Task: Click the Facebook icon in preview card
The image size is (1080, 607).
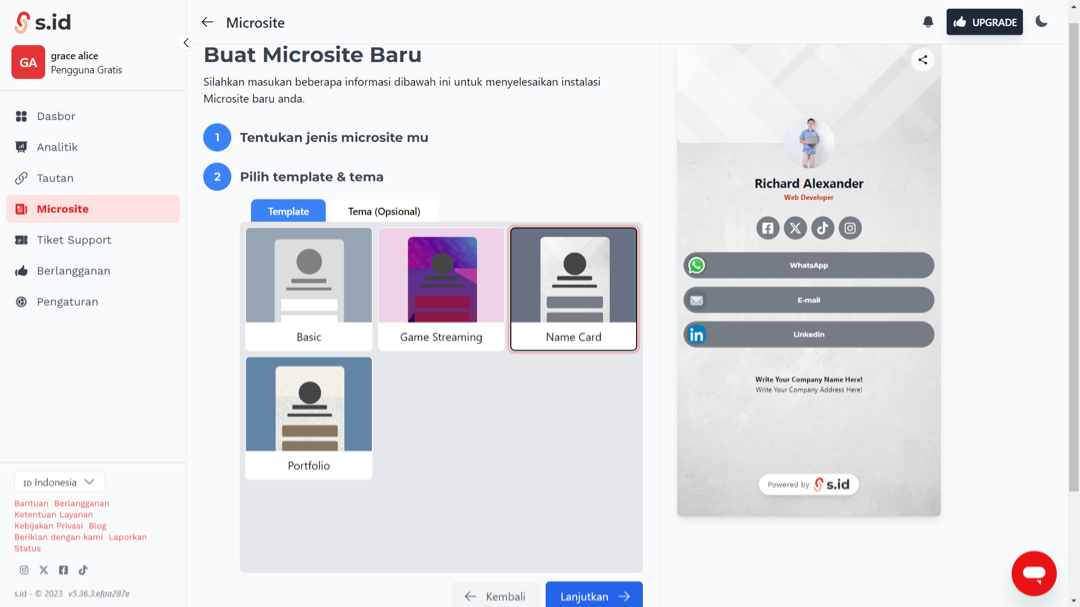Action: pos(767,228)
